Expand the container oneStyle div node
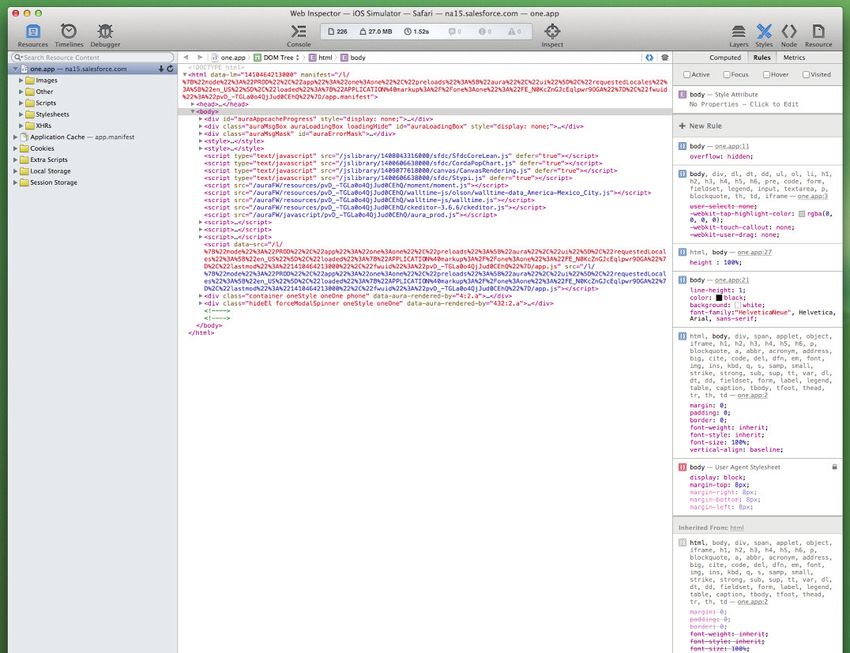This screenshot has height=653, width=850. [x=200, y=296]
